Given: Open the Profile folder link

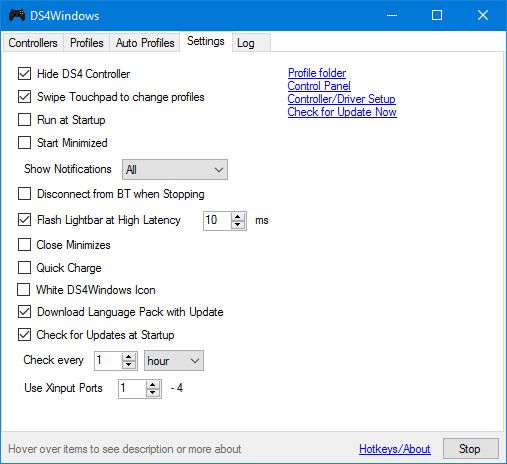Looking at the screenshot, I should (x=317, y=73).
